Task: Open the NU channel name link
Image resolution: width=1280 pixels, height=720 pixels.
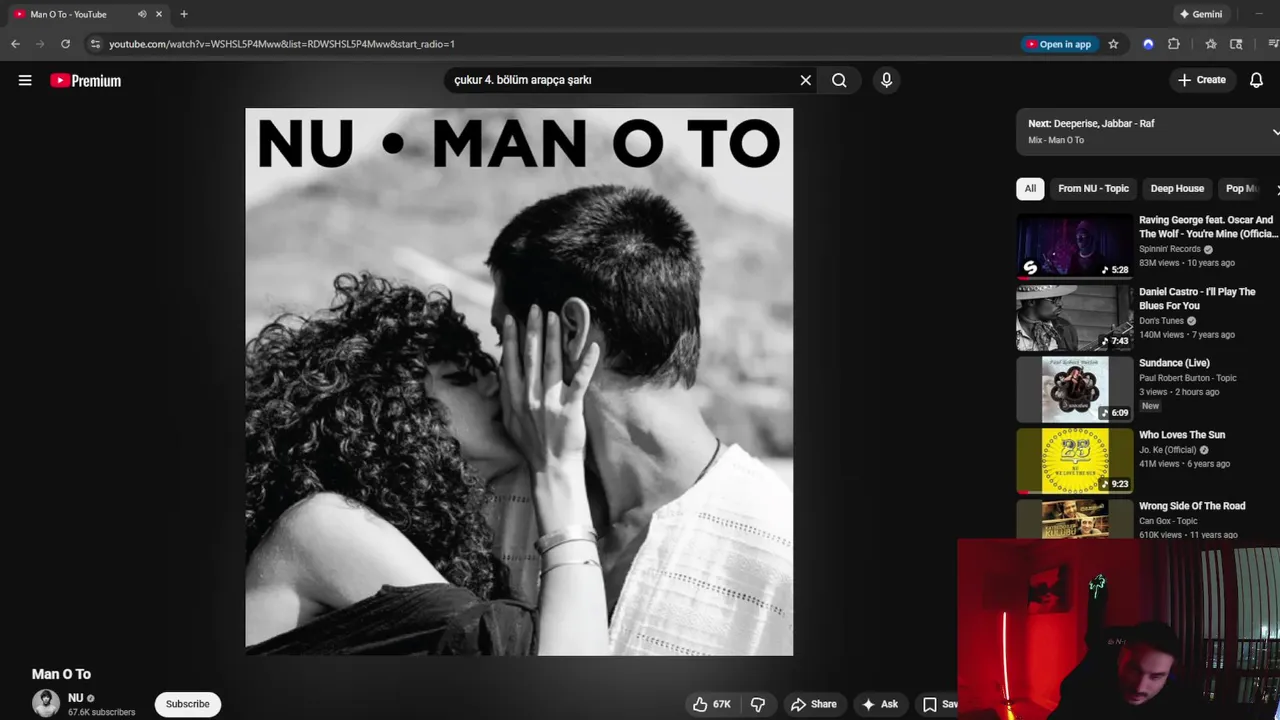Action: coord(76,698)
